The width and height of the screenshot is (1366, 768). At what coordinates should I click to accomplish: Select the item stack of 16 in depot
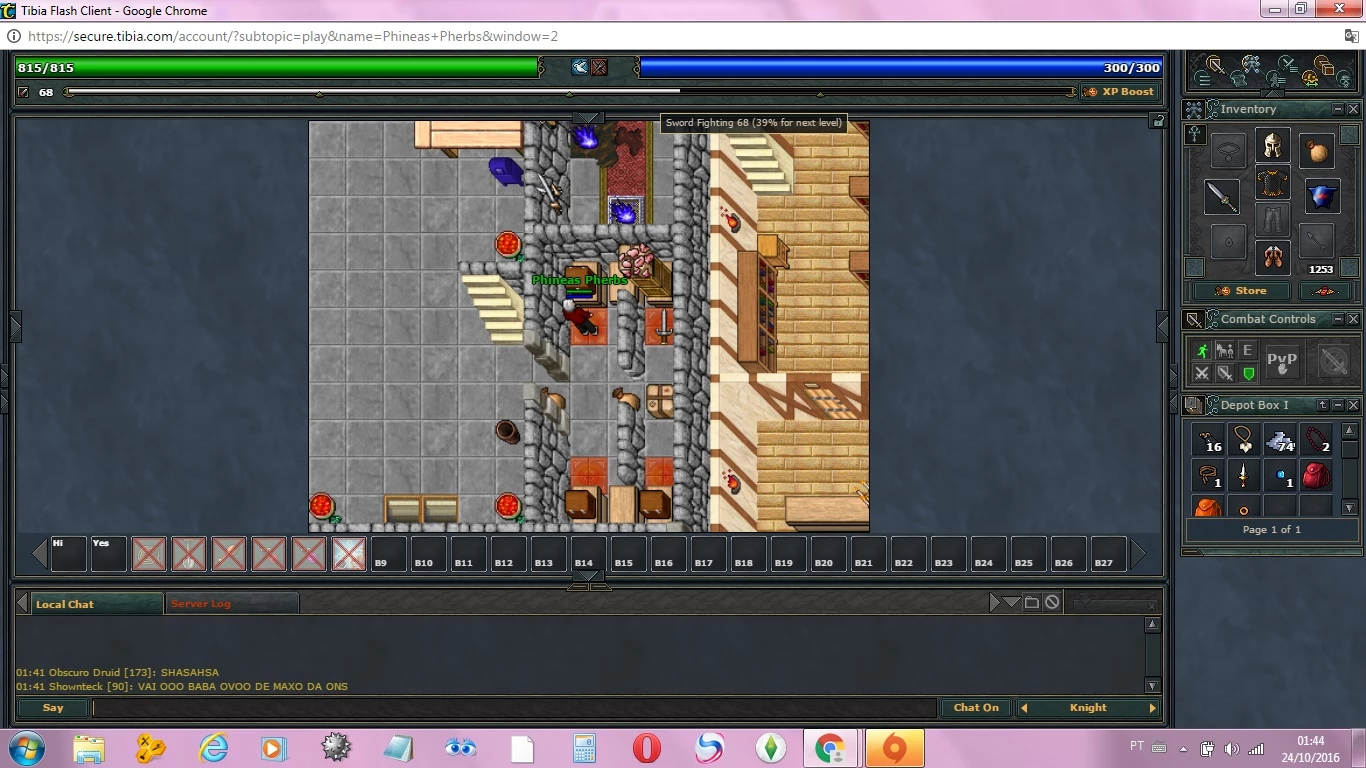[x=1208, y=439]
